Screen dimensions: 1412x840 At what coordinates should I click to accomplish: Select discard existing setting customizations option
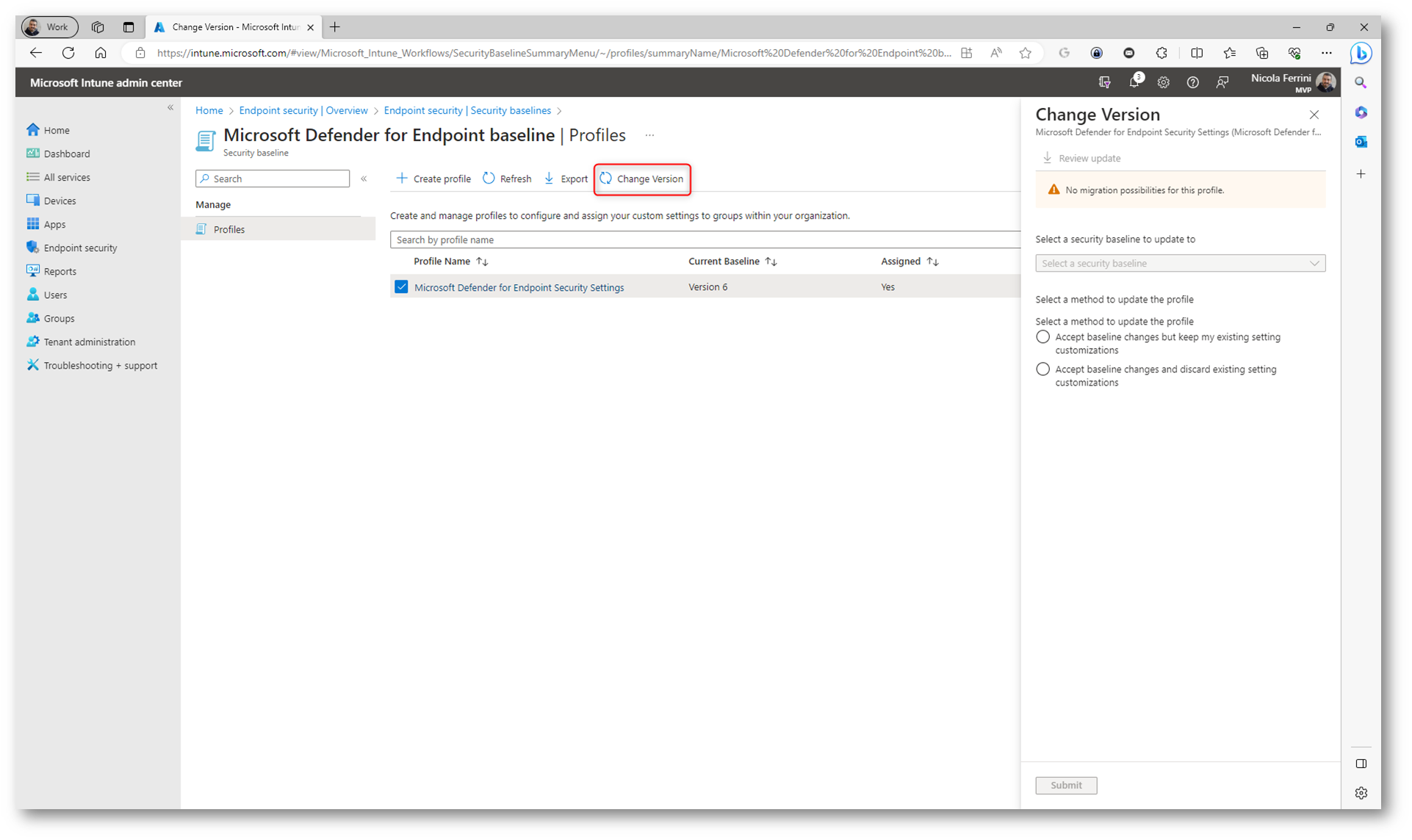[x=1042, y=369]
